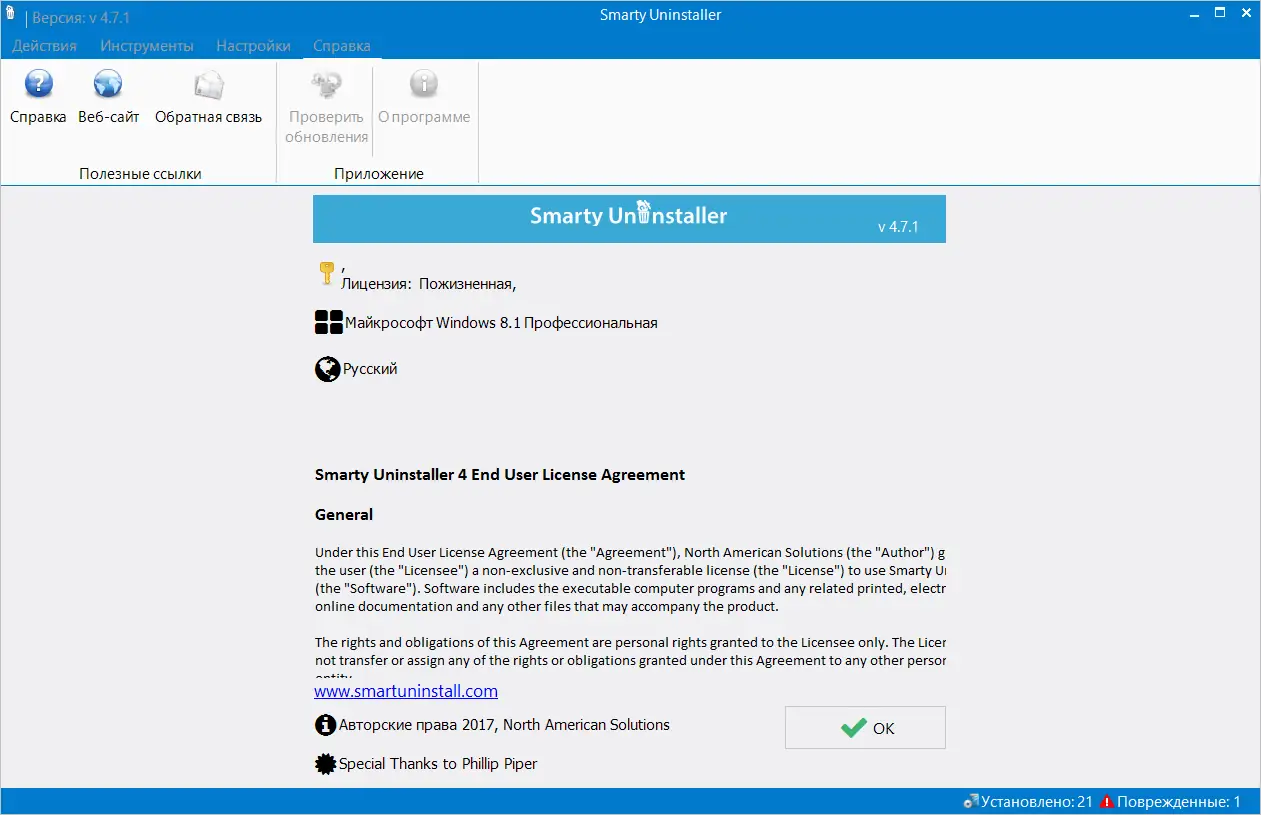Image resolution: width=1261 pixels, height=815 pixels.
Task: Select the Обратная связь feedback icon
Action: [209, 86]
